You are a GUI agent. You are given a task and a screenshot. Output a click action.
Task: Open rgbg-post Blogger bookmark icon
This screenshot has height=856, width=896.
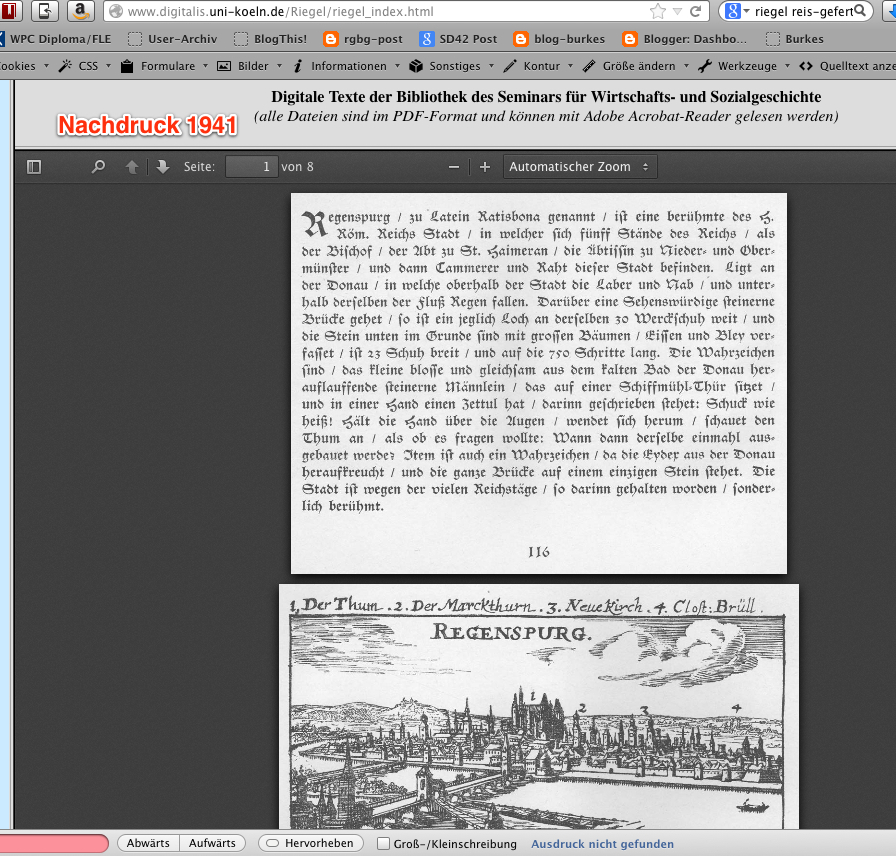pyautogui.click(x=330, y=39)
